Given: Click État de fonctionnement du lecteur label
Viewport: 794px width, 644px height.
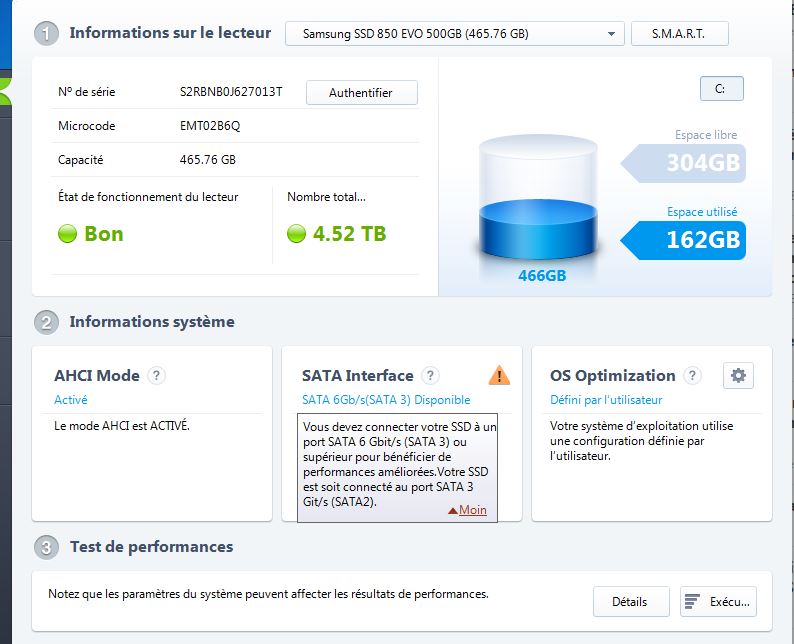Looking at the screenshot, I should pos(148,197).
